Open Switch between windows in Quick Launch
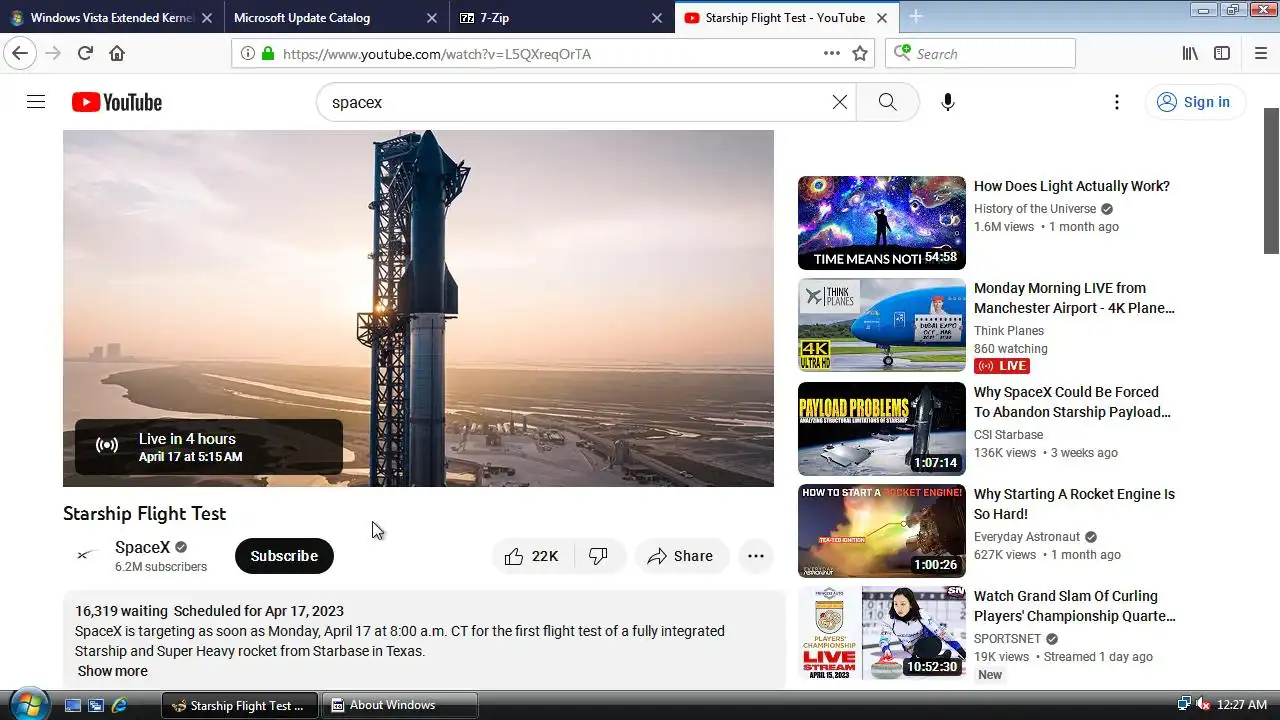1280x720 pixels. point(96,705)
